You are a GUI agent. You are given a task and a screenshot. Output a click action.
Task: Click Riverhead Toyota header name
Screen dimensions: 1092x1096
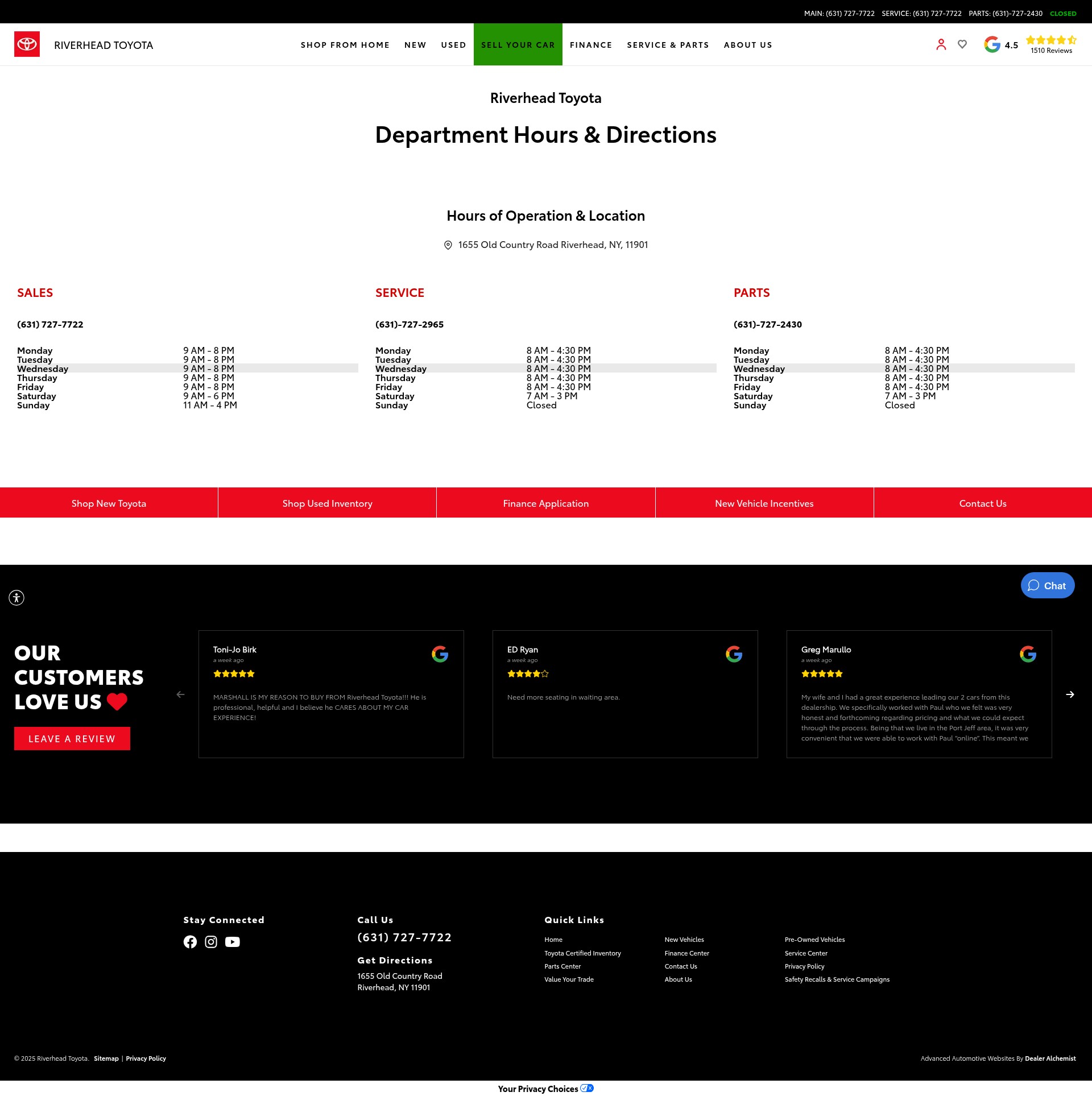click(104, 45)
